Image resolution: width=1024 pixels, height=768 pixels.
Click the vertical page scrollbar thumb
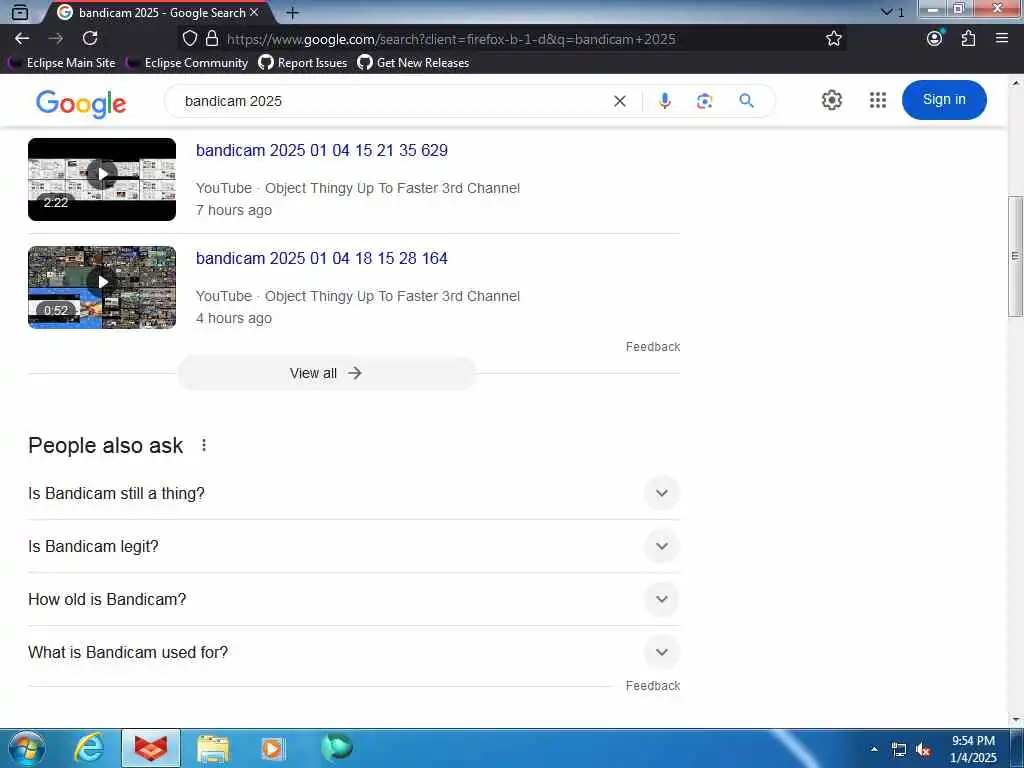point(1016,256)
